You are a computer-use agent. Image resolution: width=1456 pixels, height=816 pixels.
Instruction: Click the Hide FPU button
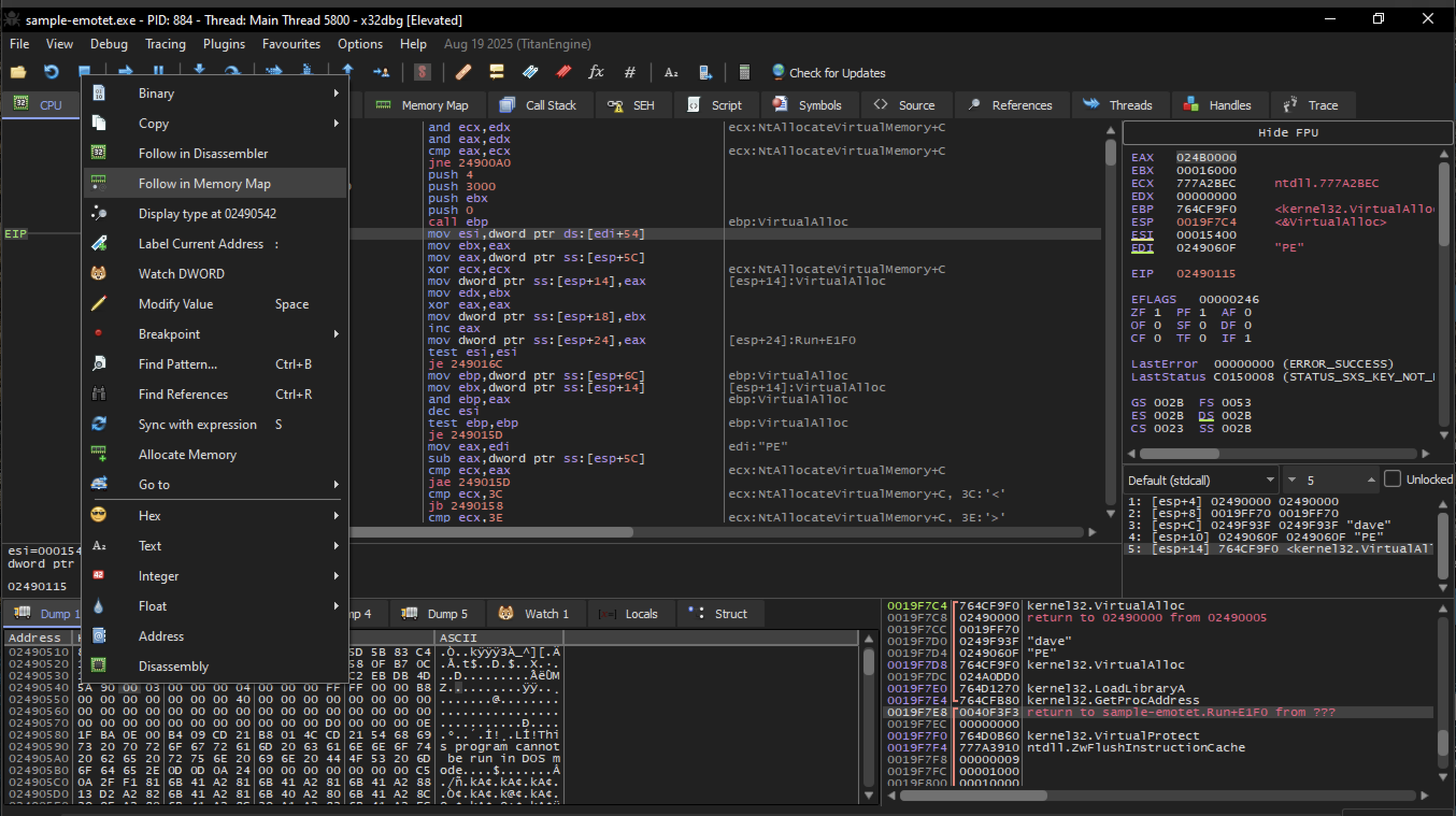point(1288,132)
